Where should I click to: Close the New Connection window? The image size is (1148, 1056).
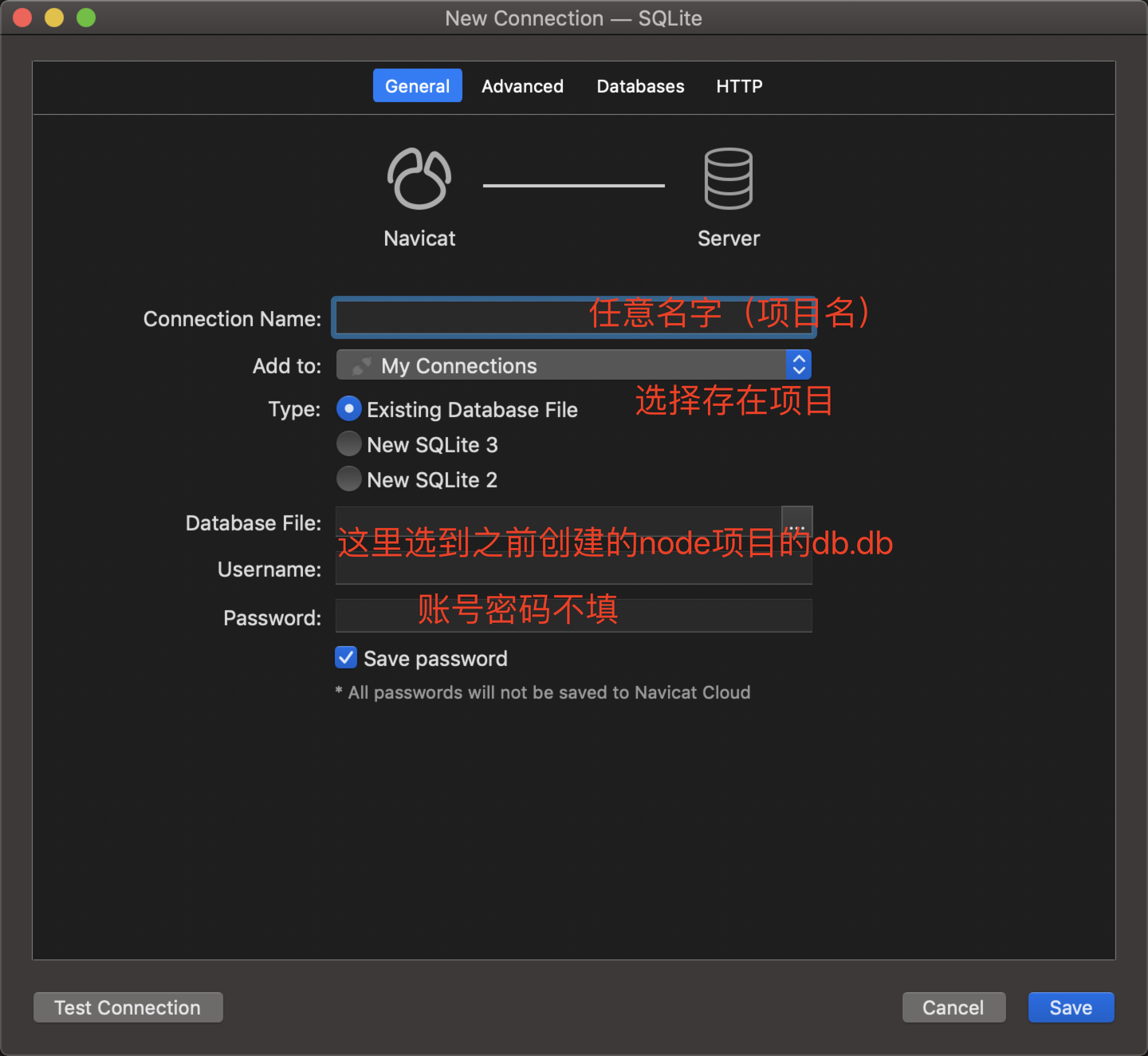[x=22, y=18]
